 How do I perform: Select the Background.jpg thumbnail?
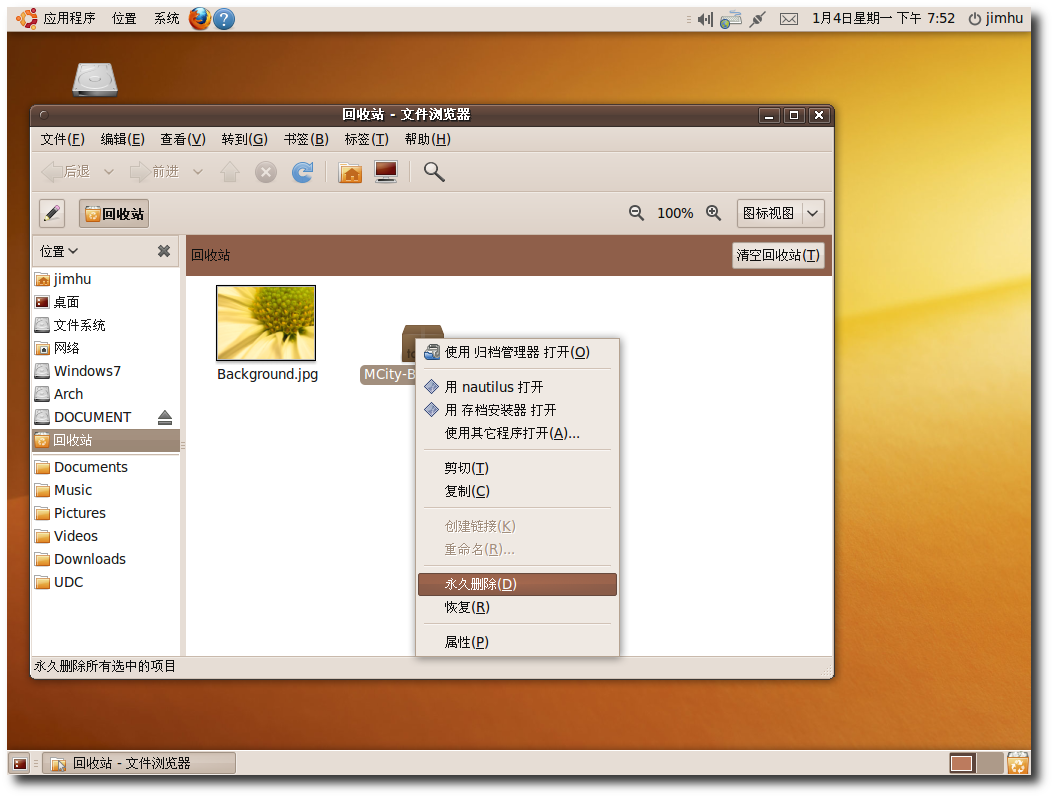(266, 323)
